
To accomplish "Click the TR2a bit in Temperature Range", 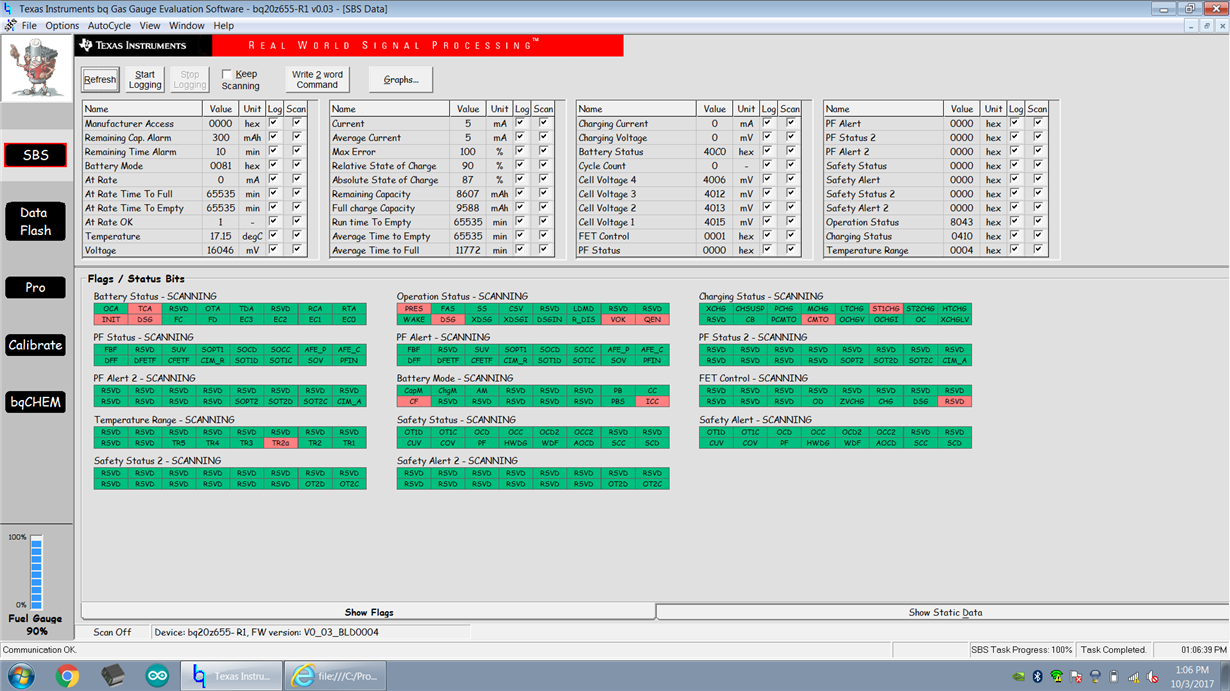I will click(x=281, y=442).
